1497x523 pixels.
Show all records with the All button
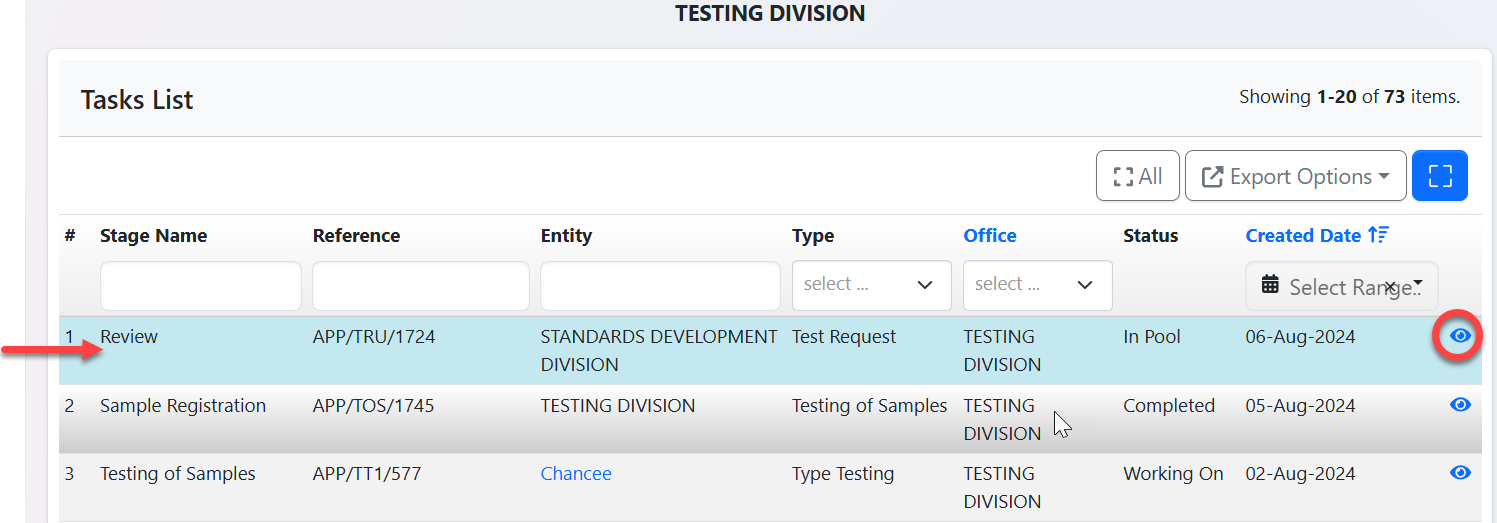pos(1138,177)
